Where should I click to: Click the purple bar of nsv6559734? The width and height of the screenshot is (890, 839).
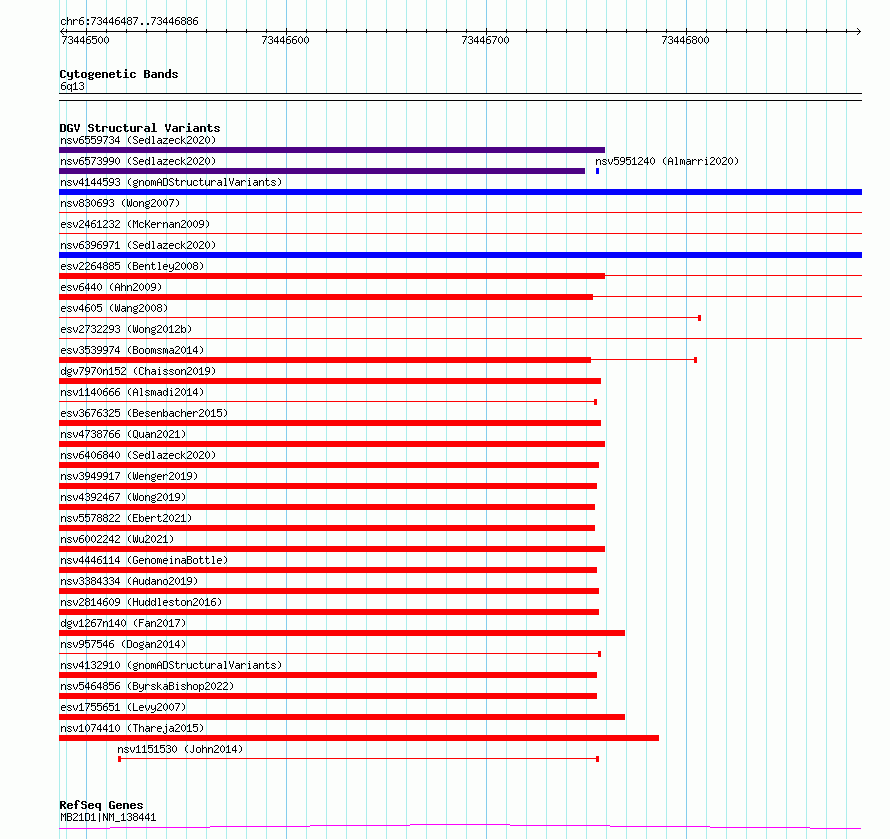pos(332,150)
